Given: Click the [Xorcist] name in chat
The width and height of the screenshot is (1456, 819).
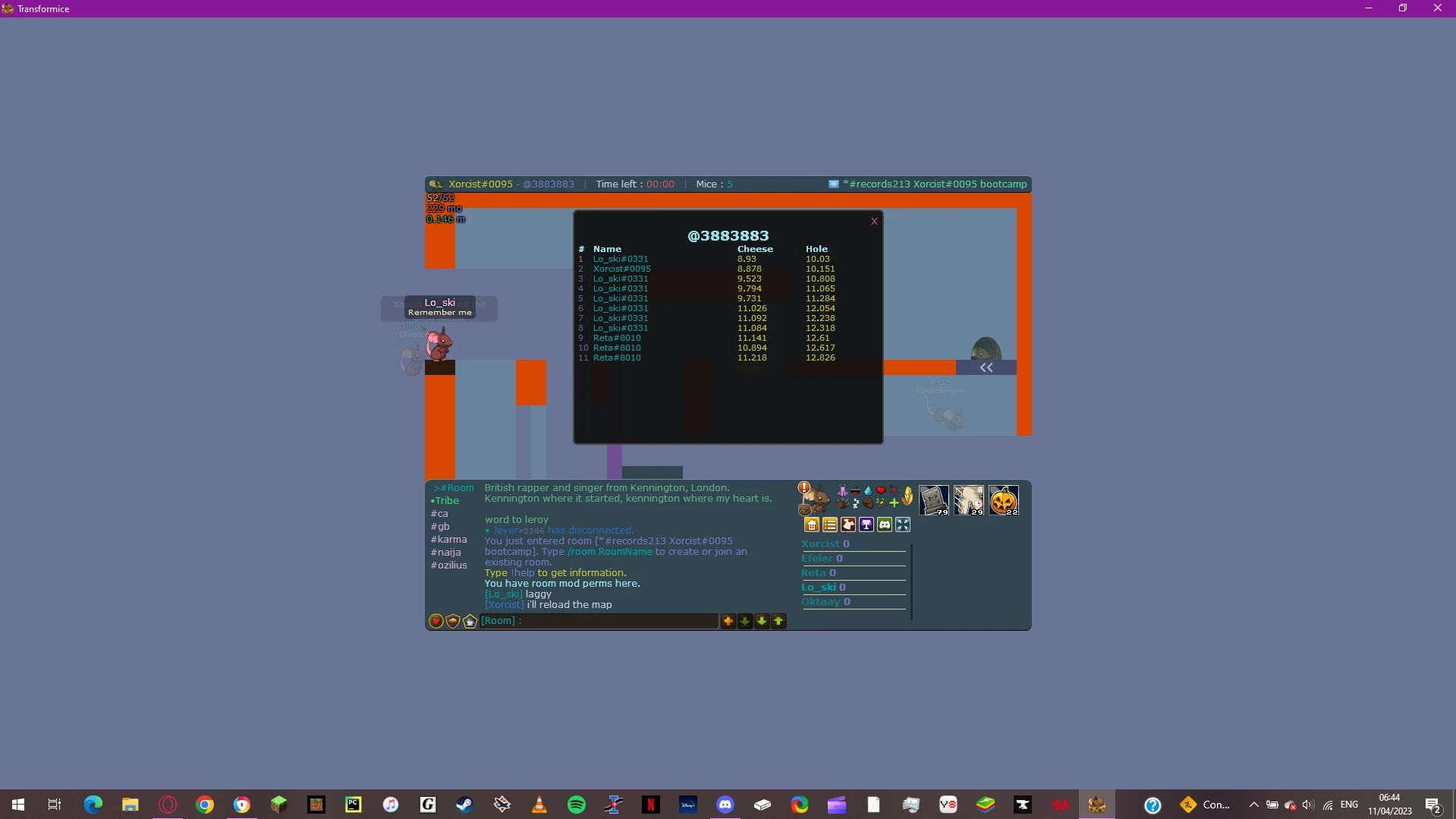Looking at the screenshot, I should pos(505,605).
